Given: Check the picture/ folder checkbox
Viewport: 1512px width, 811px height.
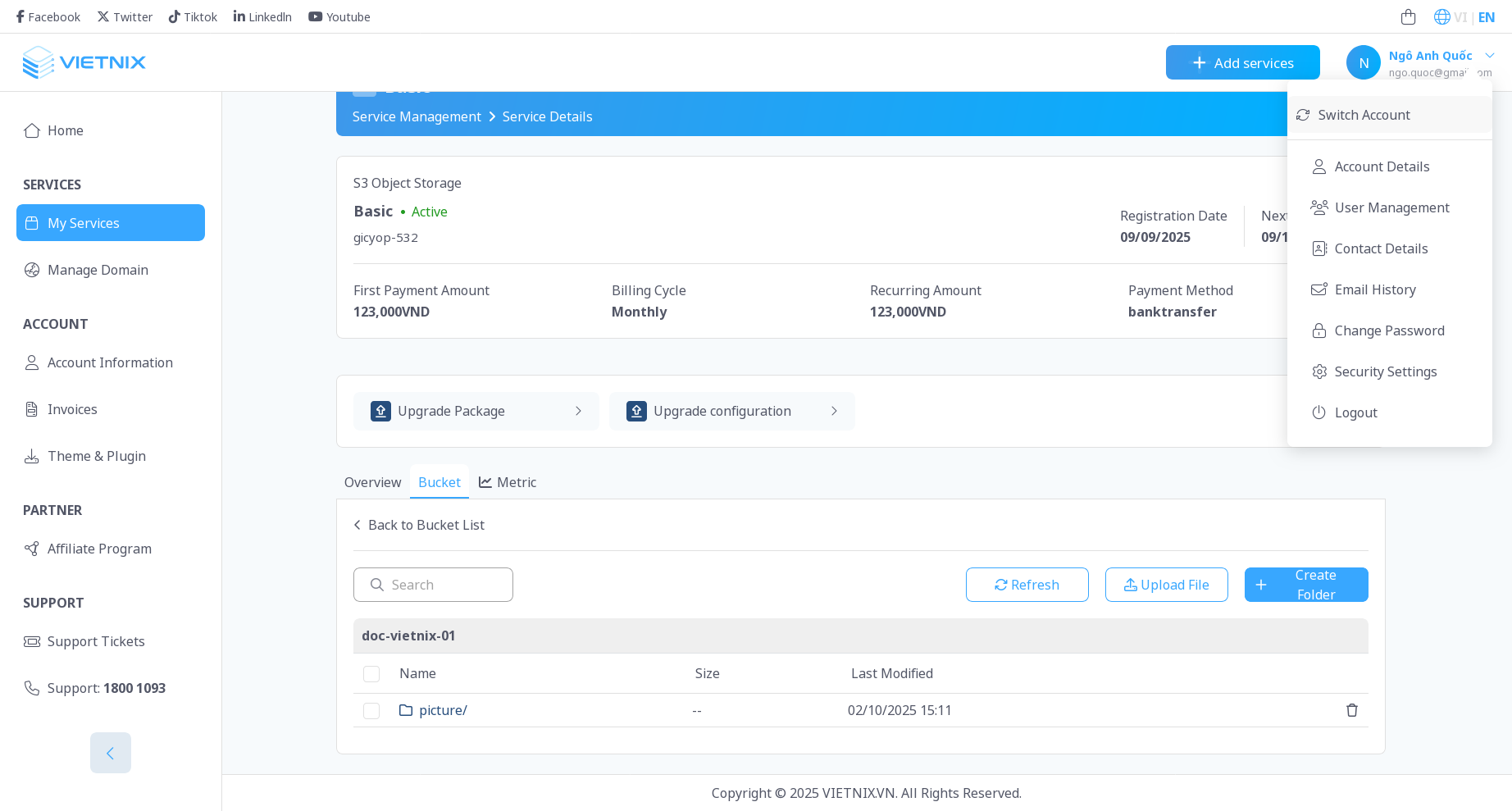Looking at the screenshot, I should point(371,711).
